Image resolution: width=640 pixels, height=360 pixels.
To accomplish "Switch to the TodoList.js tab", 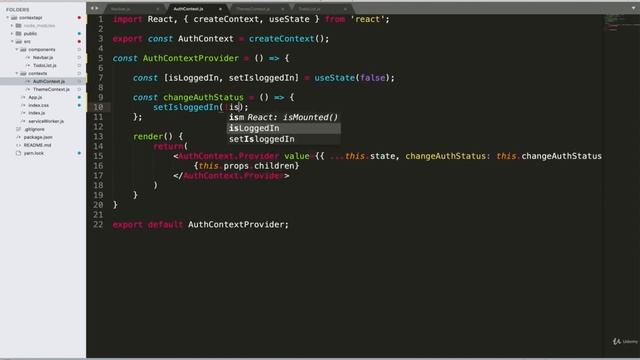I will [x=322, y=9].
